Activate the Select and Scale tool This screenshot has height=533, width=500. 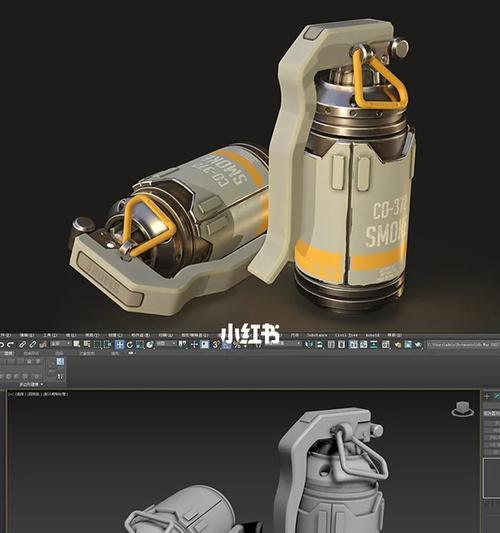click(x=139, y=344)
